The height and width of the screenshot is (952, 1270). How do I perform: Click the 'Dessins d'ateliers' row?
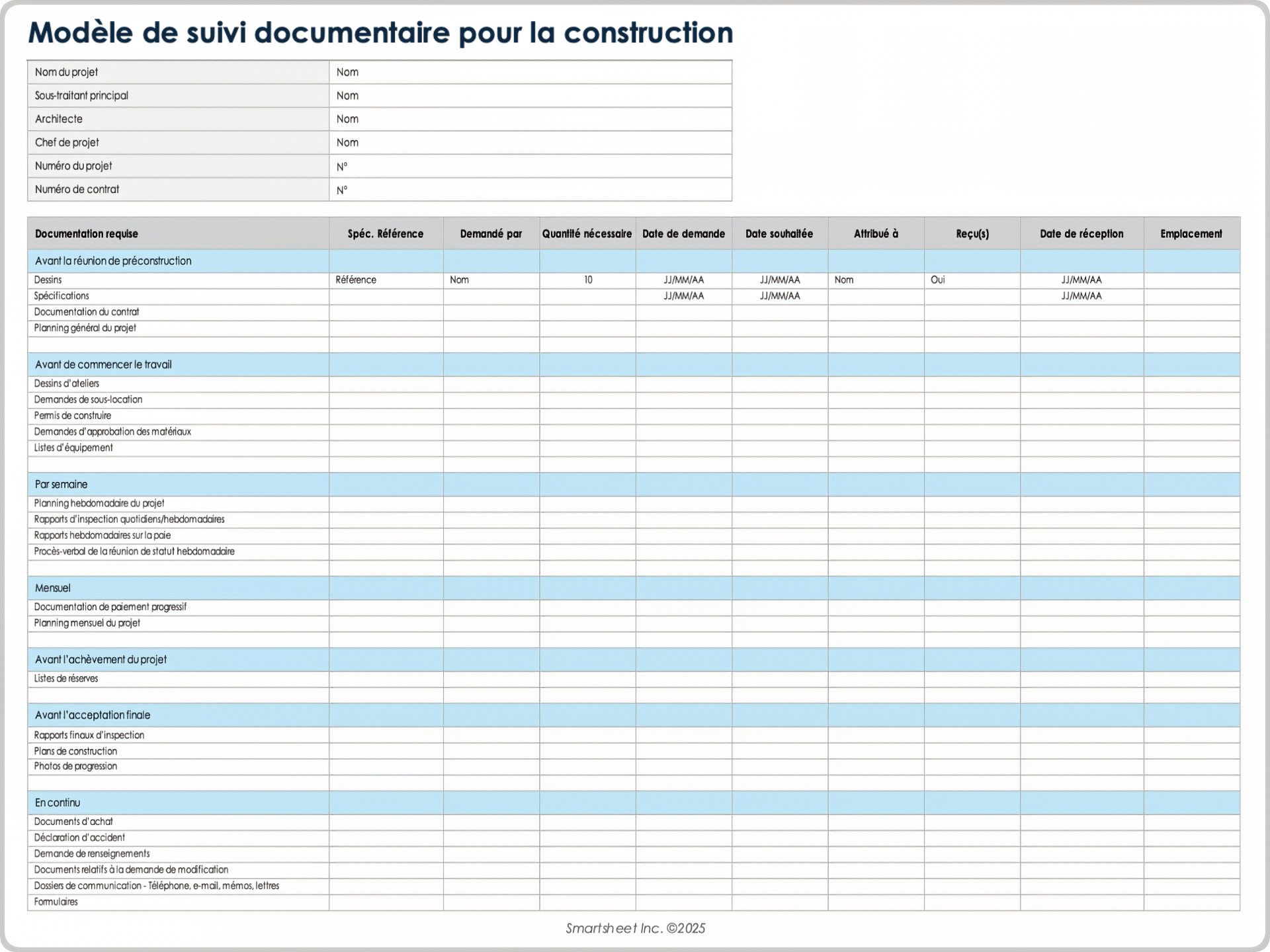pos(634,384)
